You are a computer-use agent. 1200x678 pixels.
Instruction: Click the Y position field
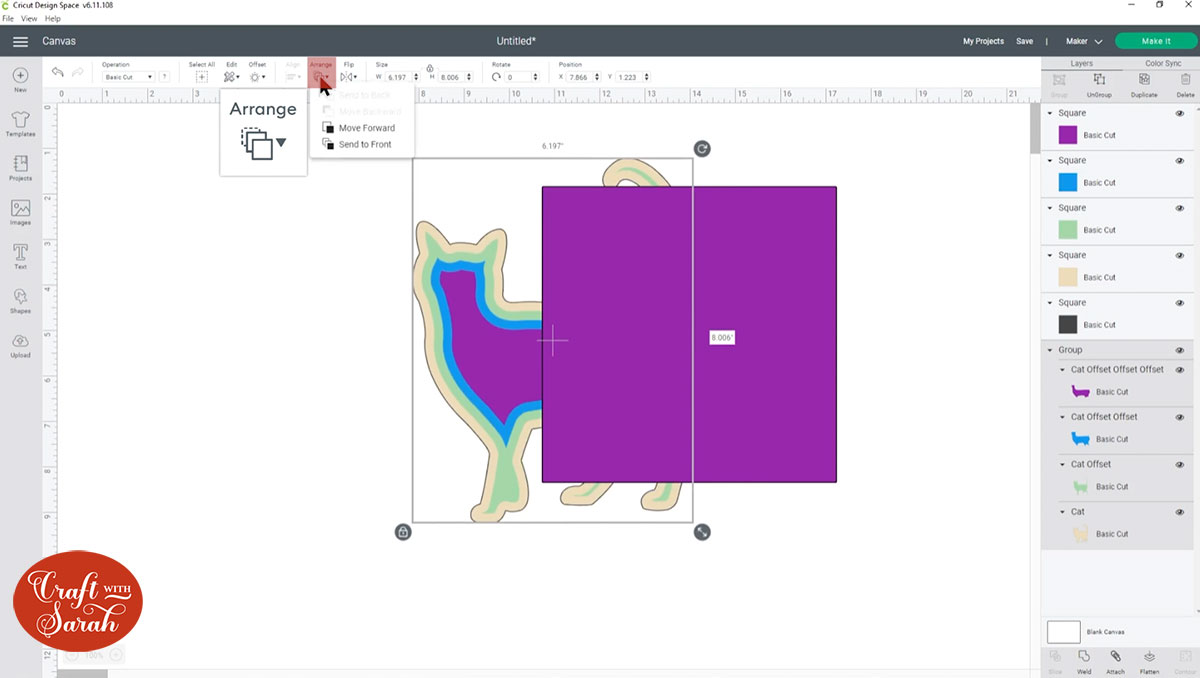[x=634, y=77]
